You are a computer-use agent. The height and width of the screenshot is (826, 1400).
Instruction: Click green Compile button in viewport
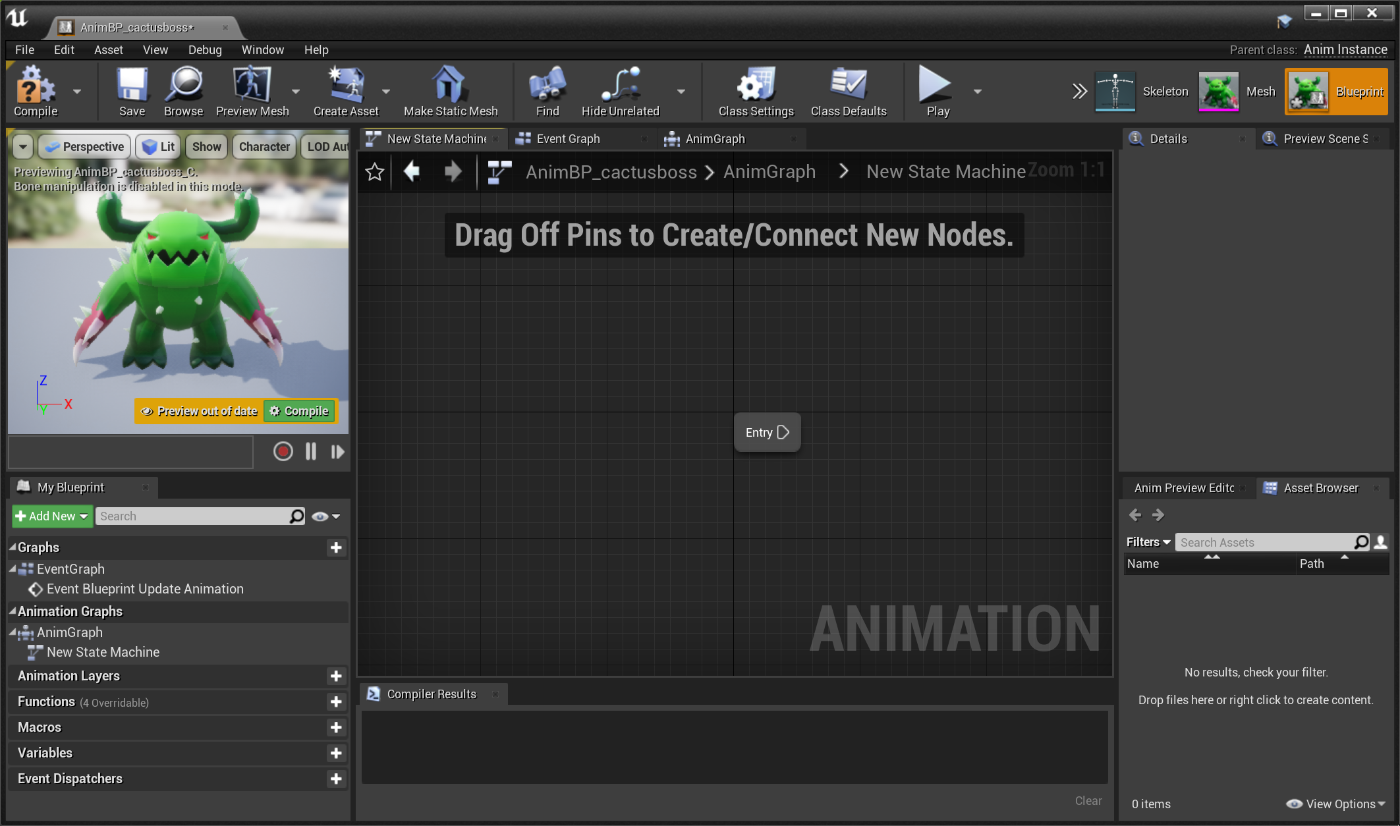(x=299, y=411)
